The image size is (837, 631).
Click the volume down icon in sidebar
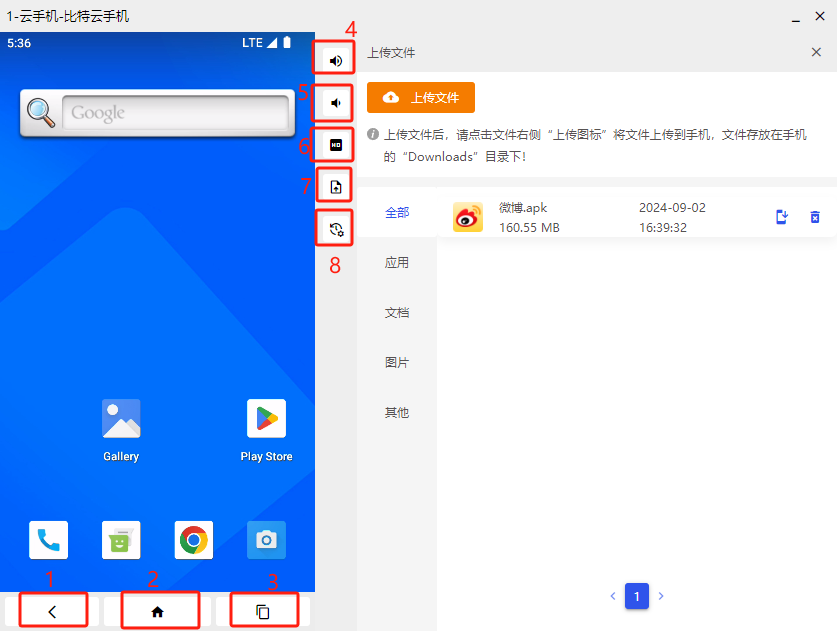point(336,102)
